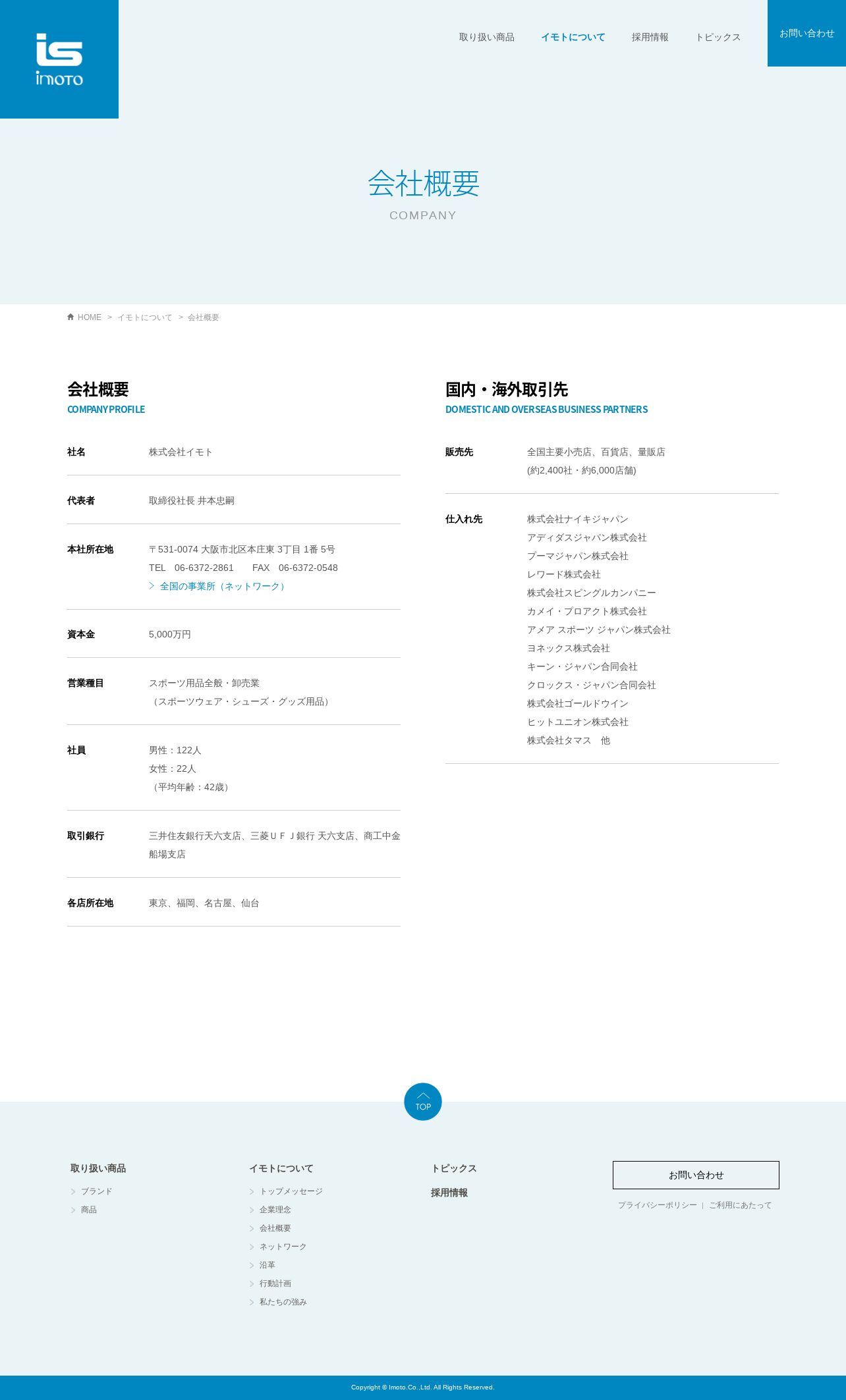Open the footer link 会社概要
Viewport: 846px width, 1400px height.
[275, 1228]
